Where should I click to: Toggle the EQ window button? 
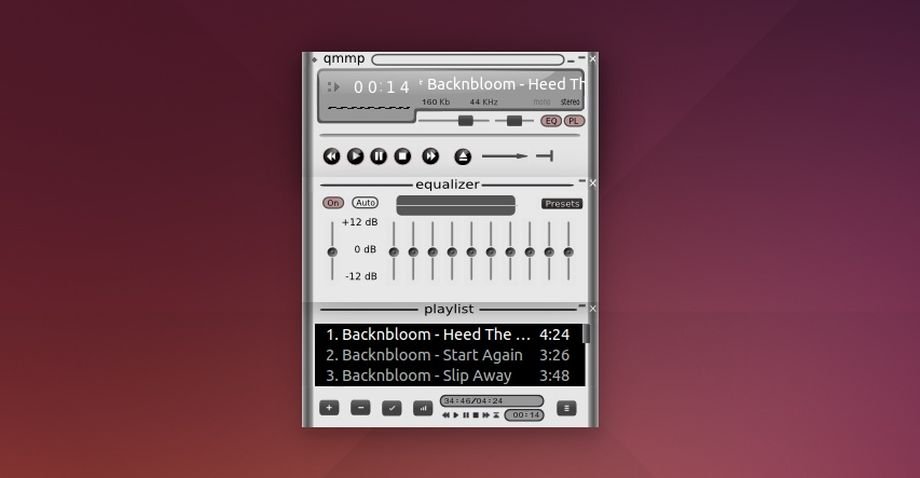550,121
